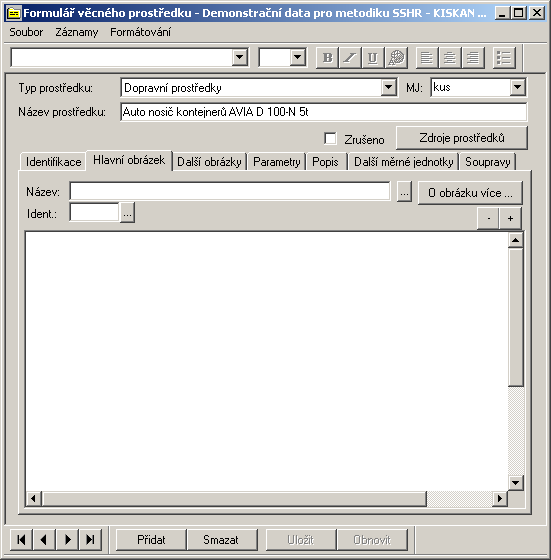Toggle italic text formatting
Viewport: 551px width, 560px height.
coord(350,58)
